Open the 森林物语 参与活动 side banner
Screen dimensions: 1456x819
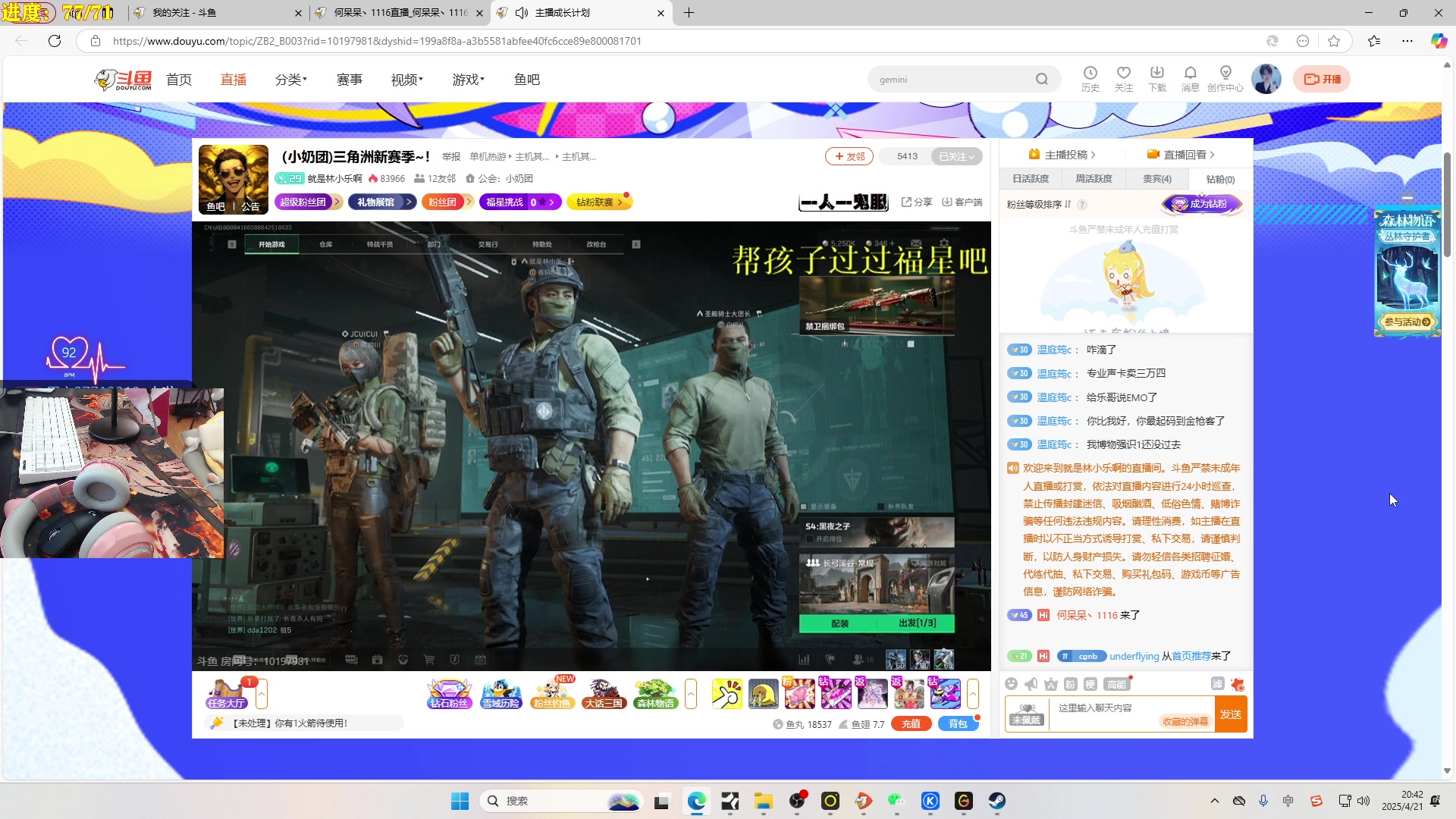(x=1407, y=272)
